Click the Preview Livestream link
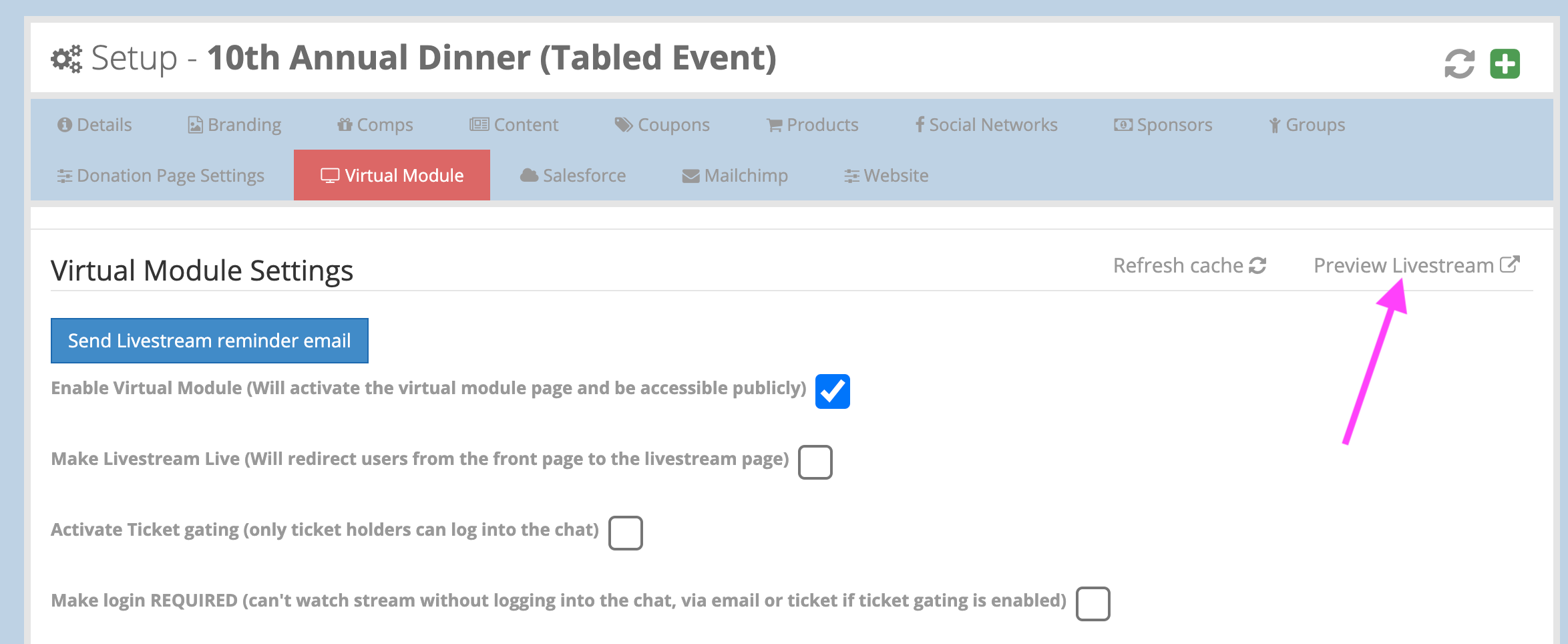The image size is (1568, 644). click(x=1403, y=266)
